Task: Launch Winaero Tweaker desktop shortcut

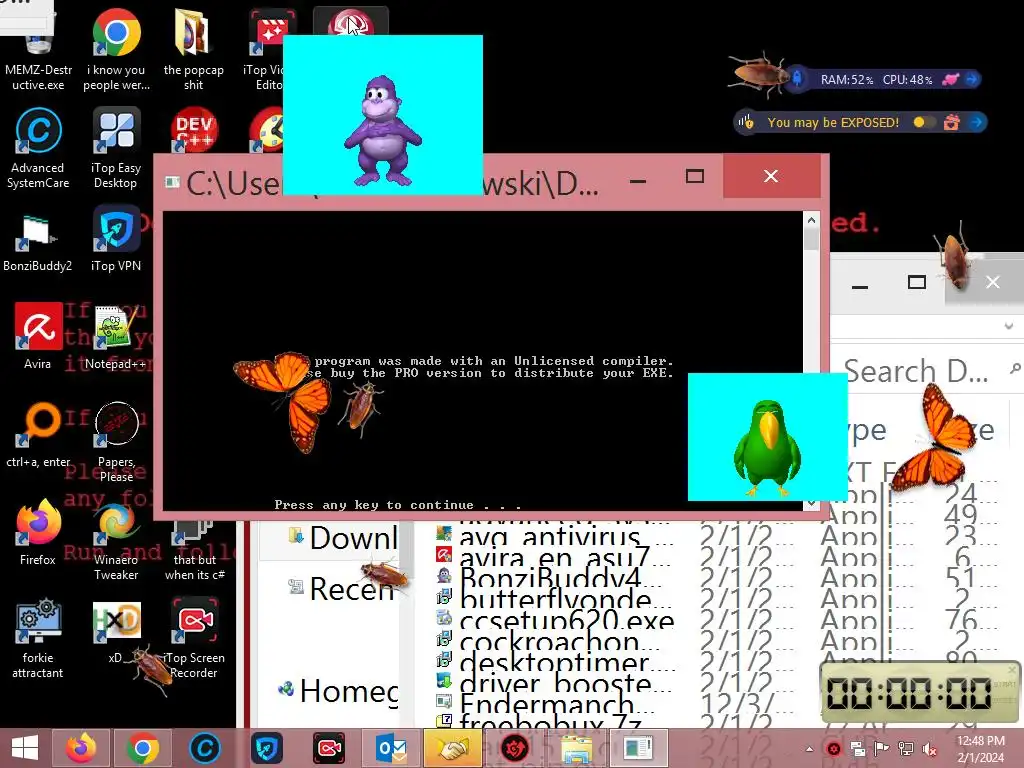Action: click(x=116, y=540)
